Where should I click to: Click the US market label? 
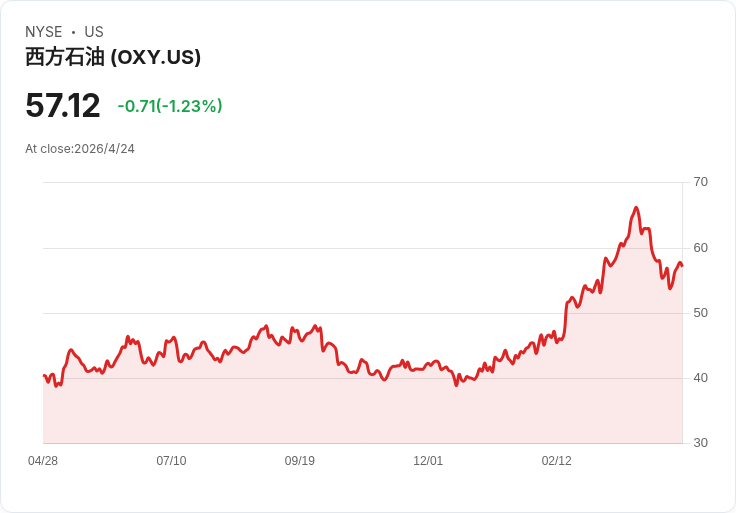click(x=94, y=32)
